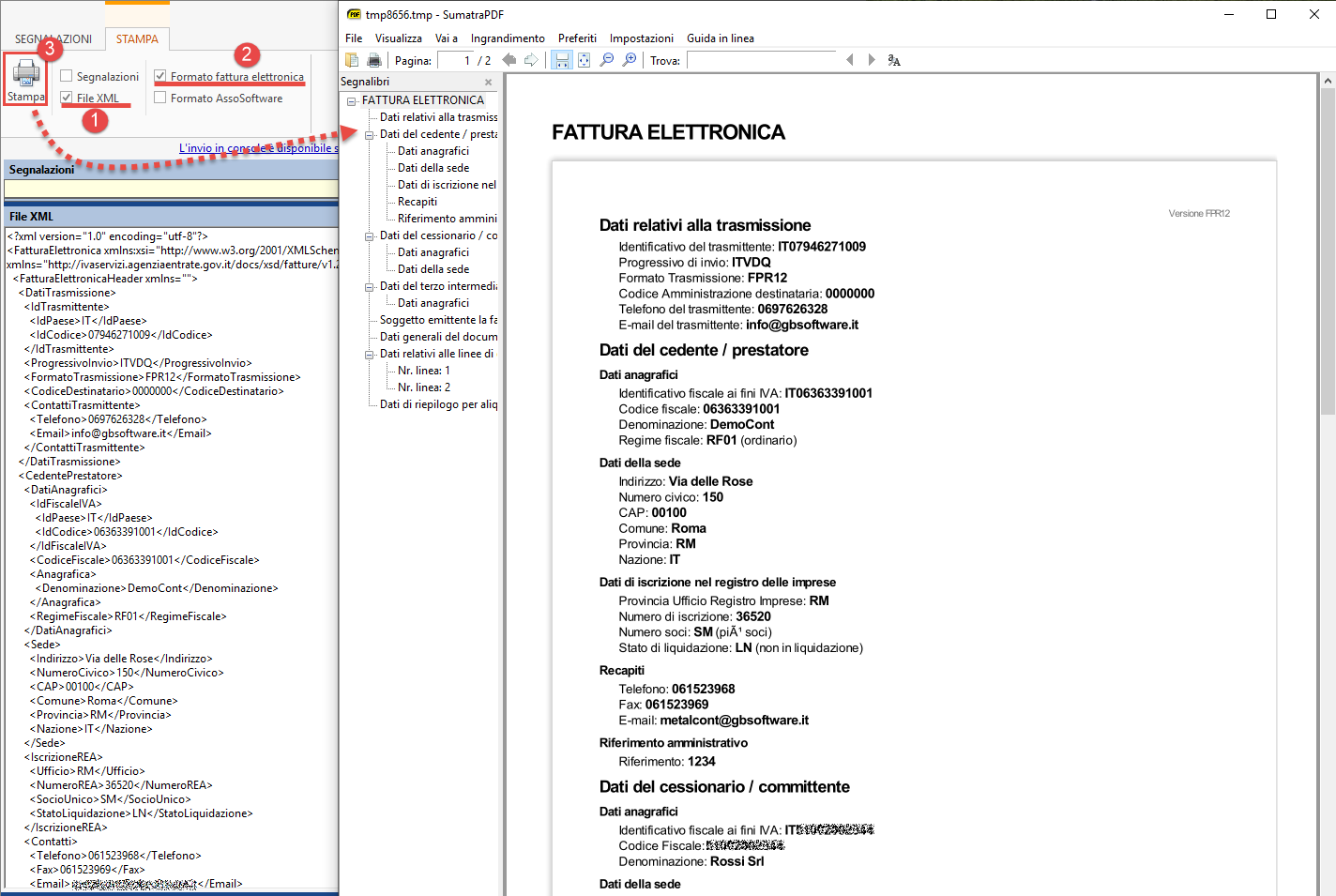The width and height of the screenshot is (1336, 896).
Task: Open the Ingrandimento menu
Action: click(x=508, y=38)
